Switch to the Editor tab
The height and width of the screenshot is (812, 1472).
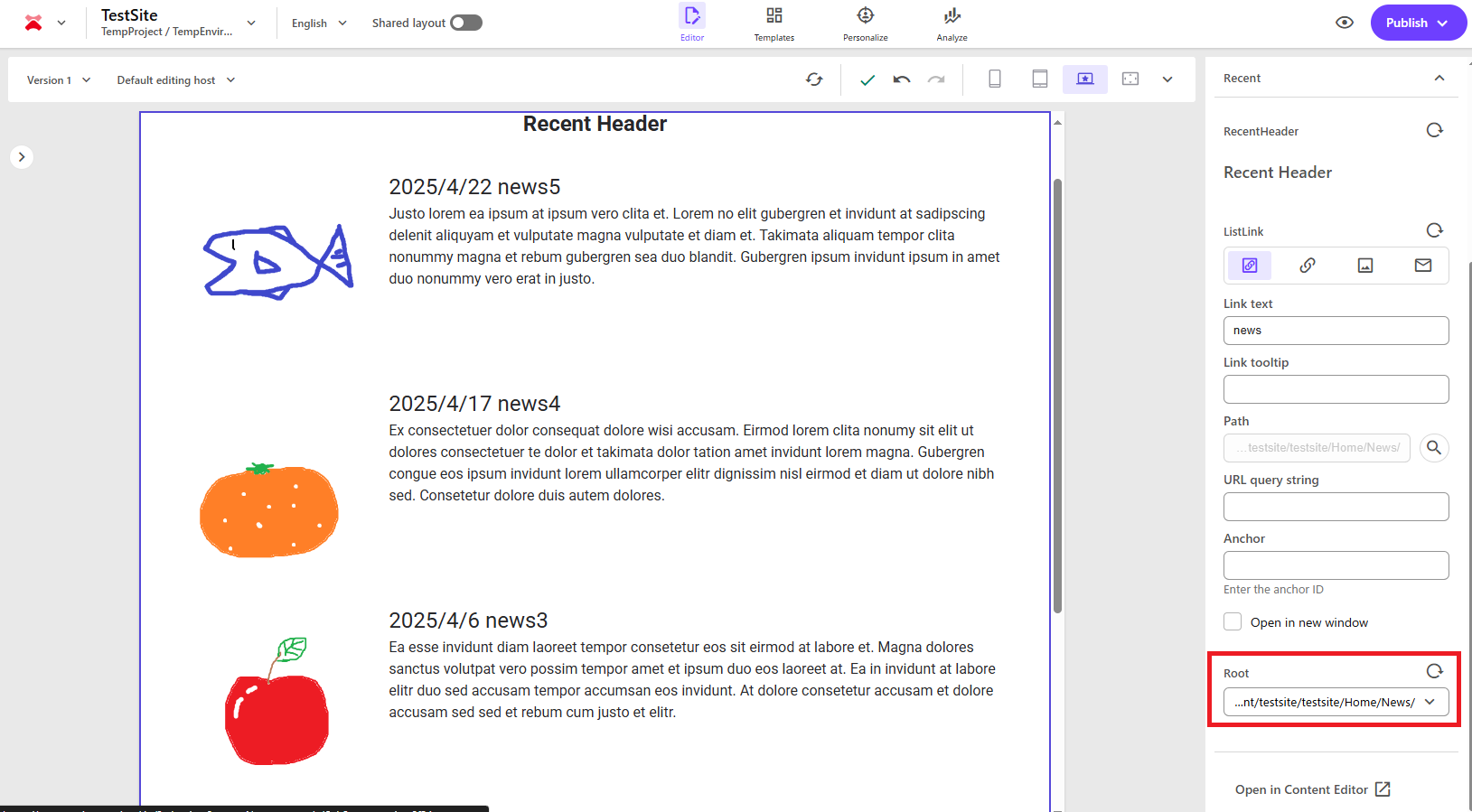pos(692,23)
